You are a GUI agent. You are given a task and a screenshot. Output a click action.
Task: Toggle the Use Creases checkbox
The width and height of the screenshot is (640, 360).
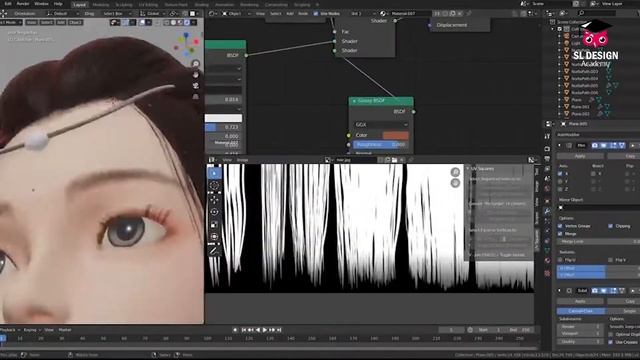click(x=611, y=342)
